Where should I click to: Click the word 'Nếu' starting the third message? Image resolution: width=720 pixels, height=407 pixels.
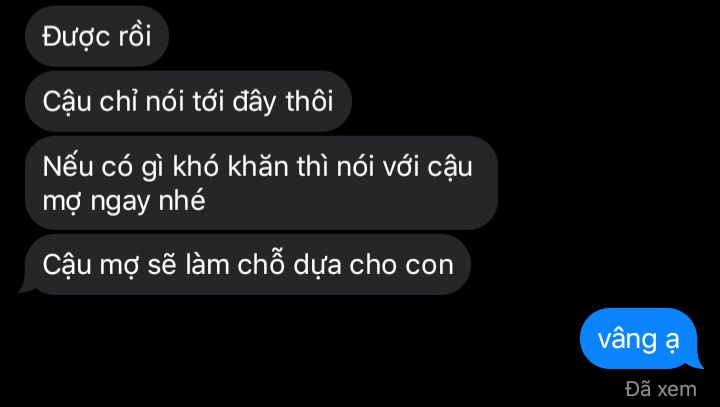pos(68,166)
